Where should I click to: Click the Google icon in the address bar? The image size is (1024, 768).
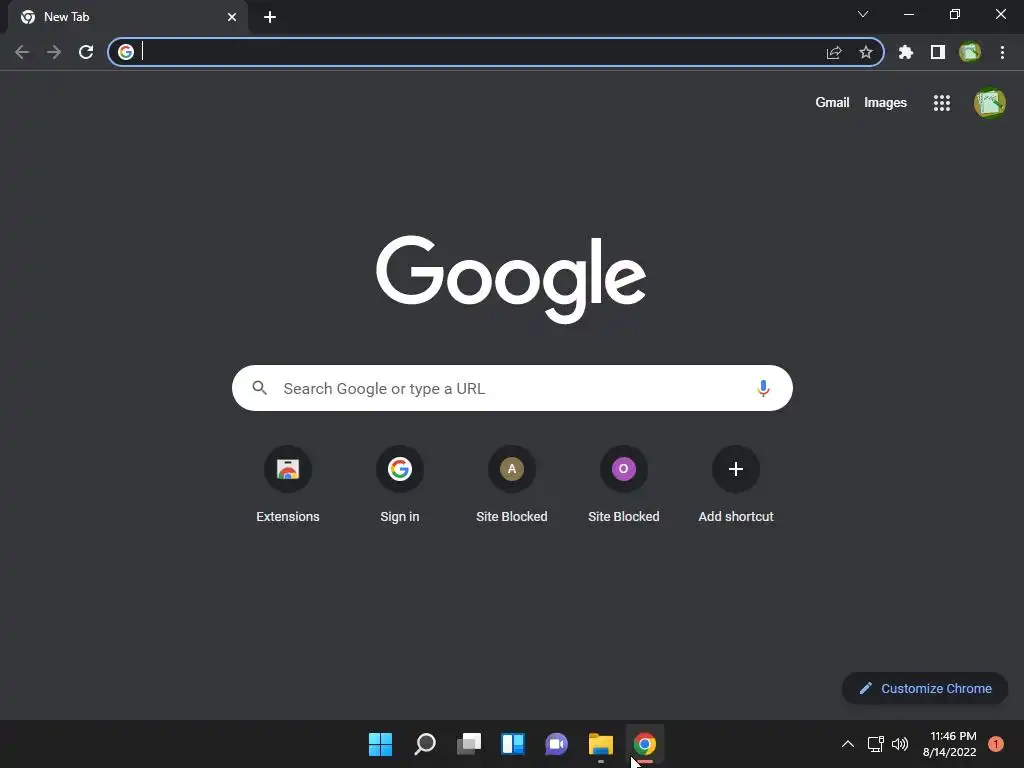[126, 52]
